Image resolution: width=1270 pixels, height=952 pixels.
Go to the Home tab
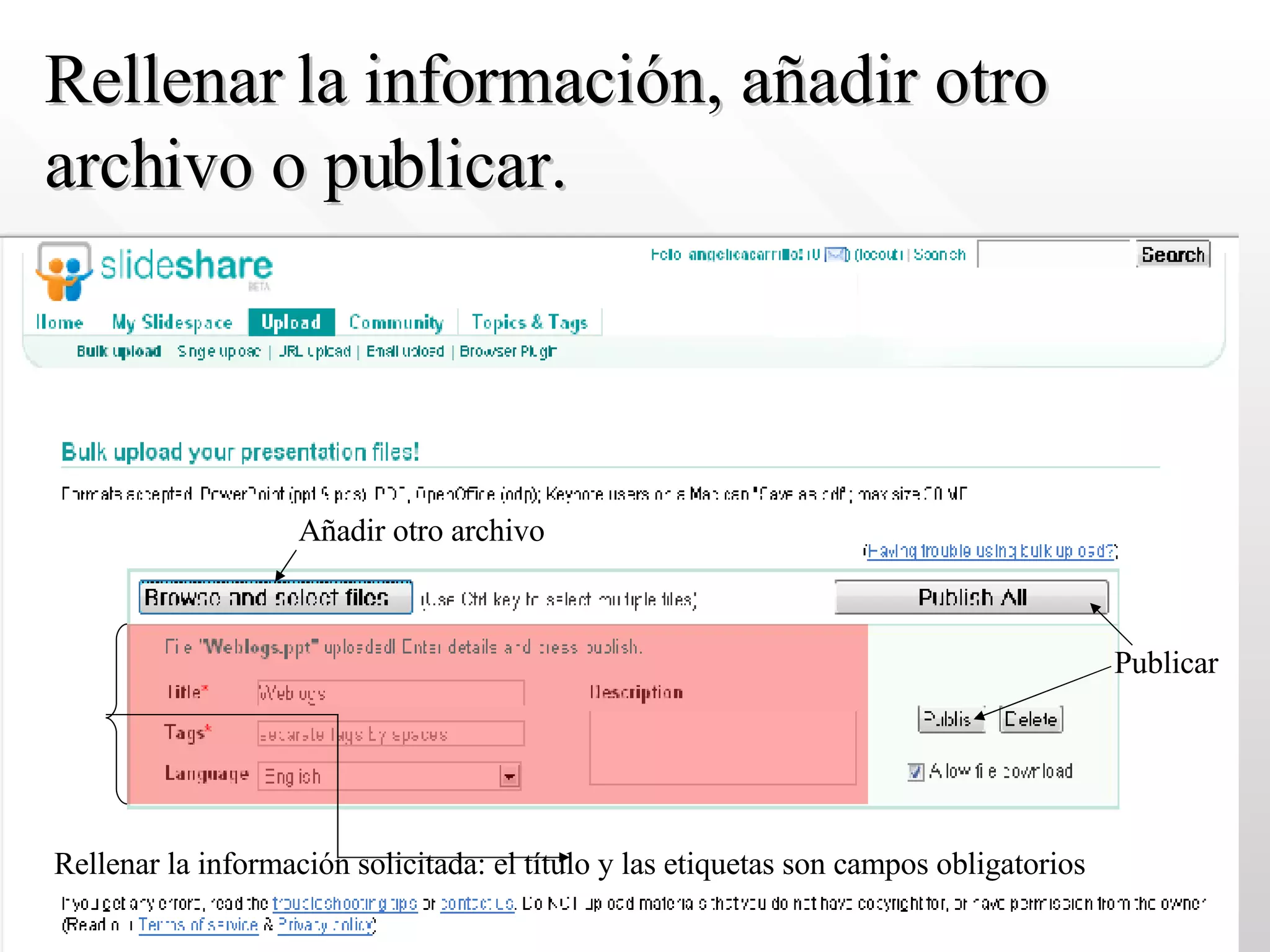pos(60,322)
